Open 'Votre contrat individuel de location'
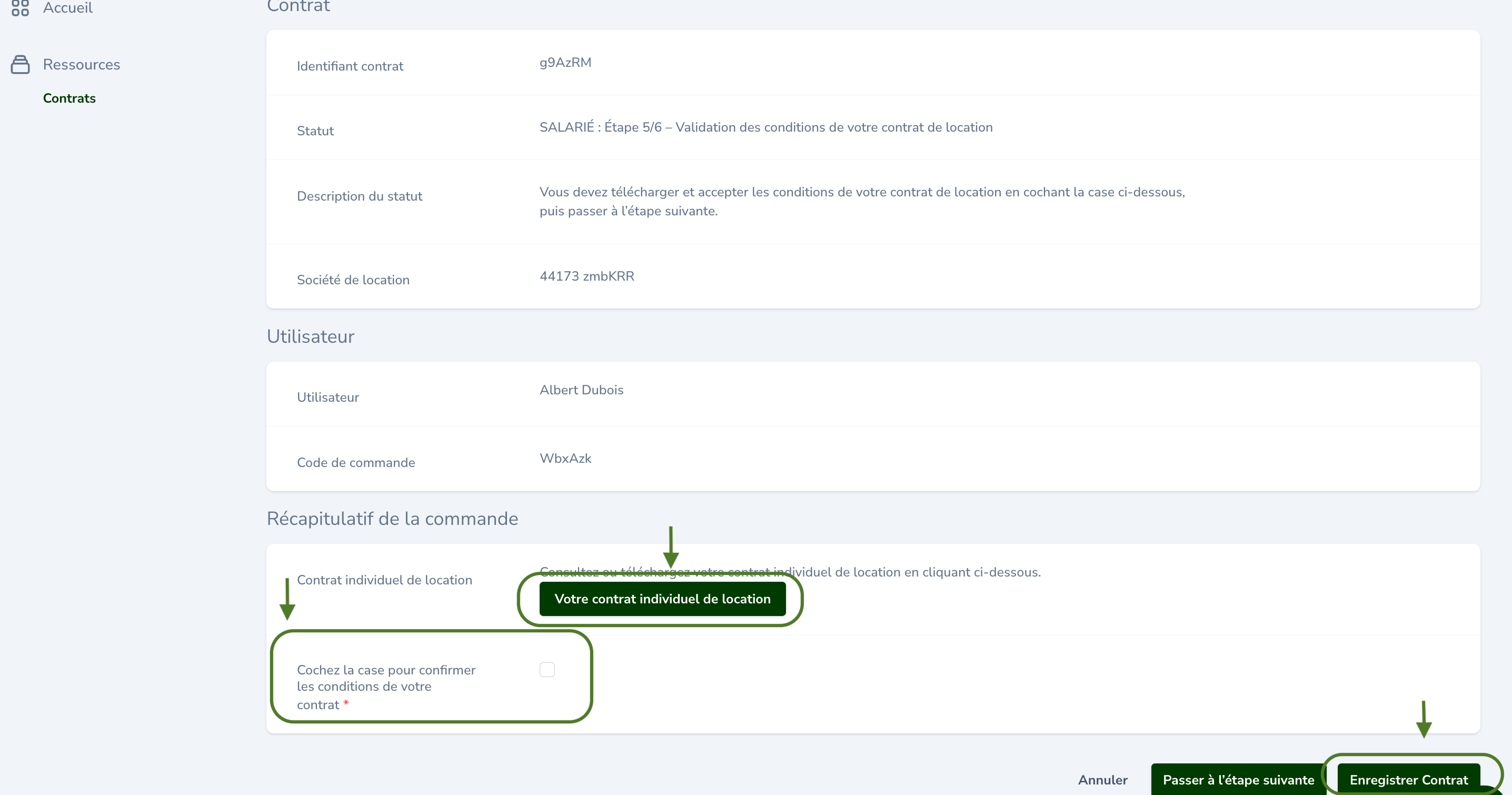Viewport: 1512px width, 795px height. [x=662, y=599]
